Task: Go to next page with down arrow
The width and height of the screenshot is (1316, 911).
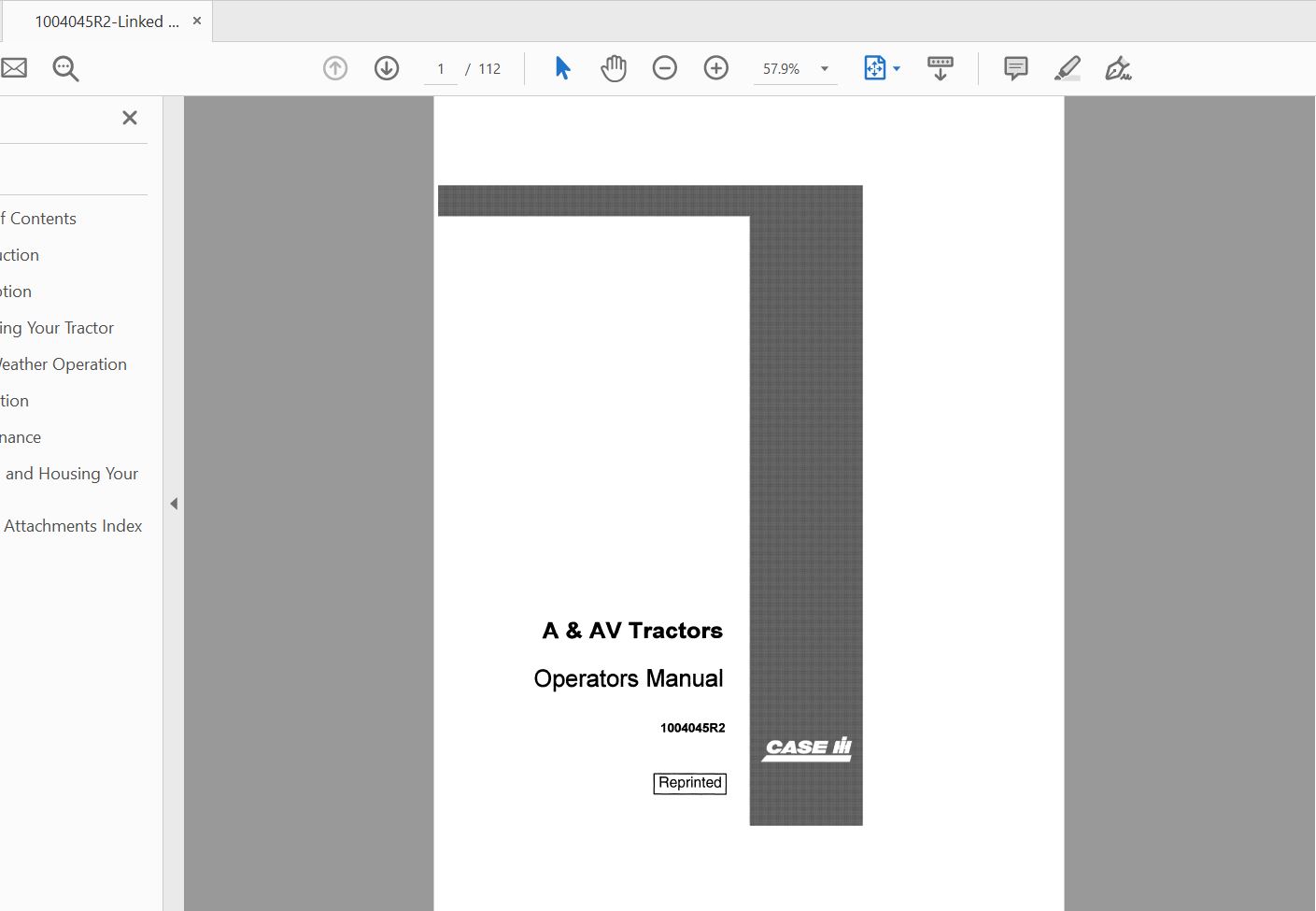Action: pos(386,67)
